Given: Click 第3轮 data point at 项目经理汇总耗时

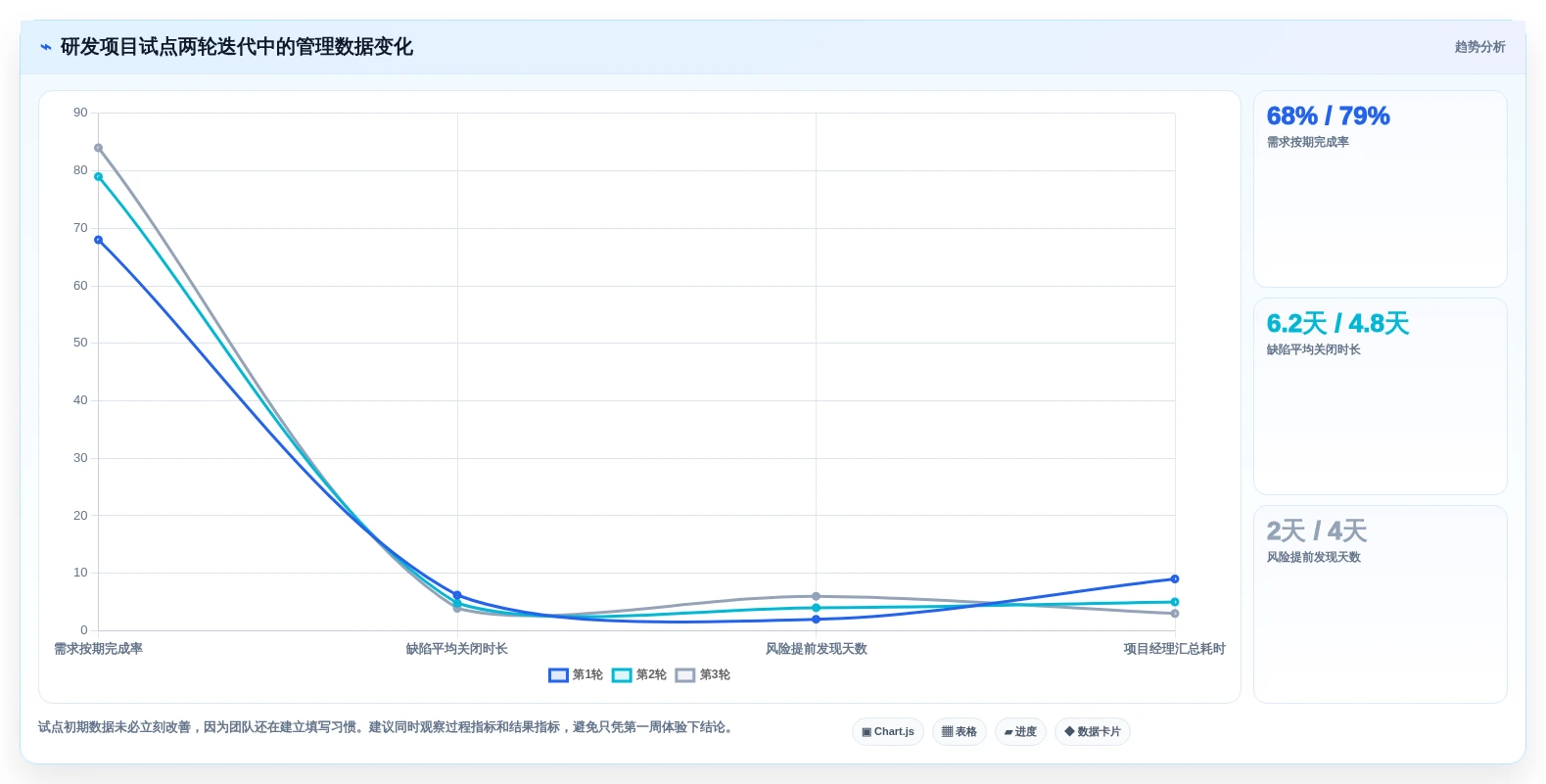Looking at the screenshot, I should click(1175, 614).
